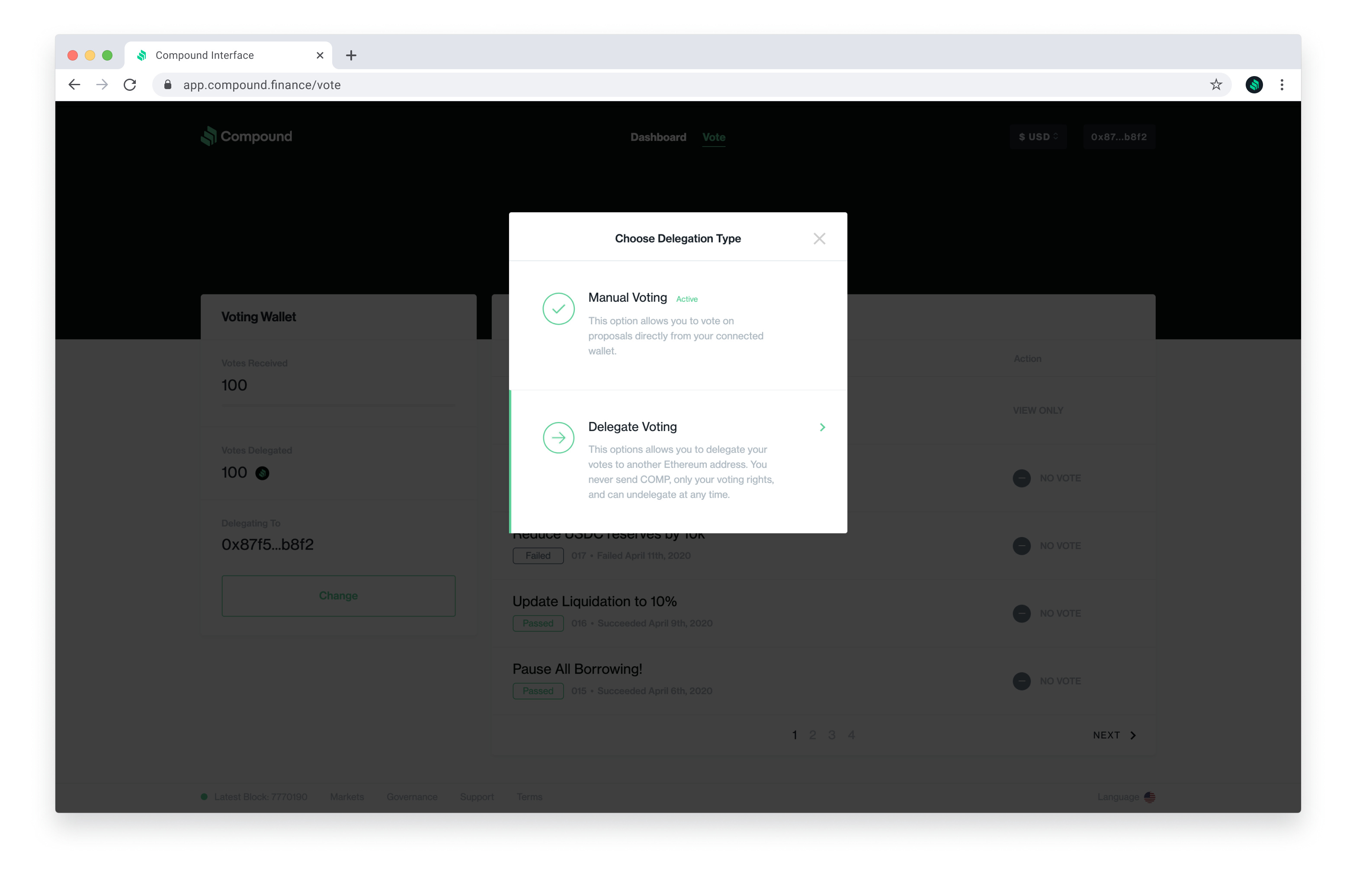This screenshot has width=1372, height=876.
Task: Open the Pause All Borrowing! proposal
Action: [577, 669]
